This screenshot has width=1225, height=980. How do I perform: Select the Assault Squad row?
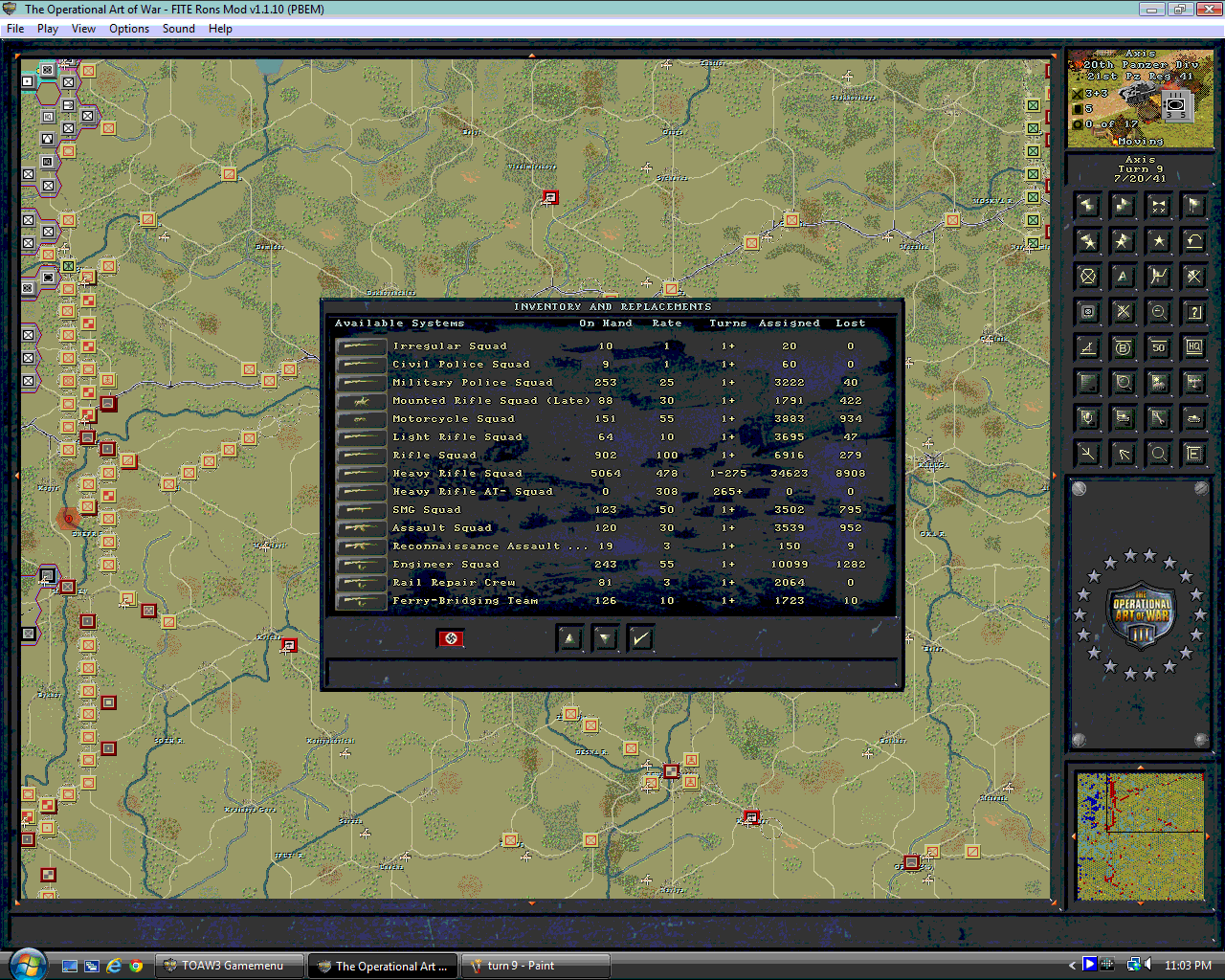pos(613,528)
